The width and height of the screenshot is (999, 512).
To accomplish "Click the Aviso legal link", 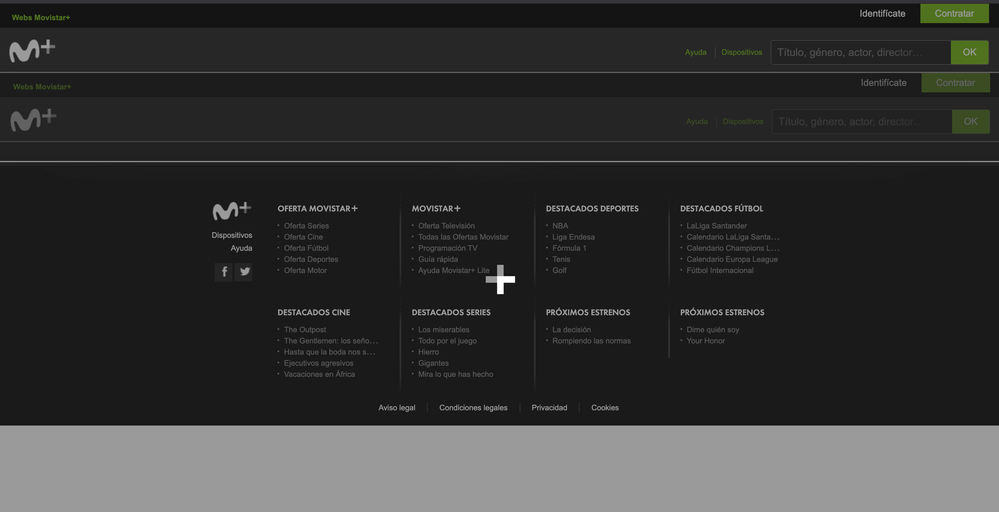I will coord(396,408).
